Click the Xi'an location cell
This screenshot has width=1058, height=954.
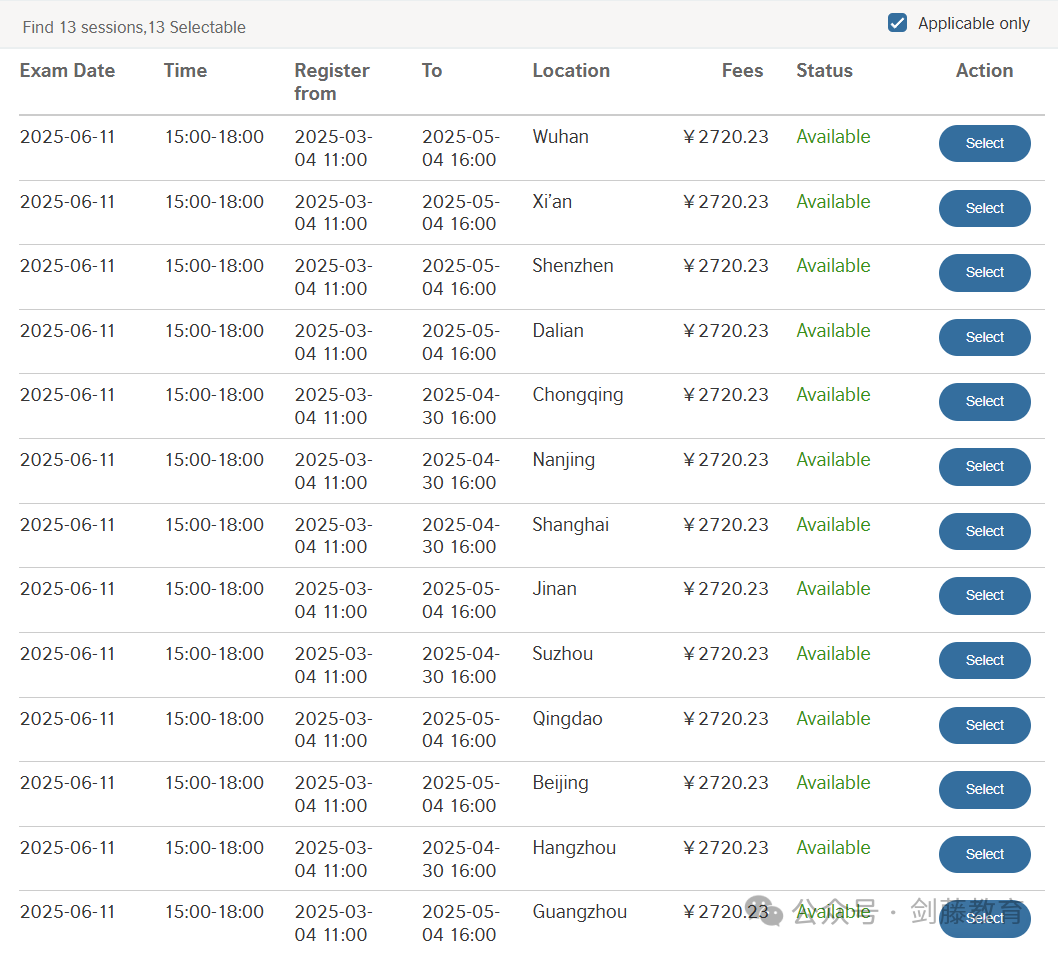[552, 202]
